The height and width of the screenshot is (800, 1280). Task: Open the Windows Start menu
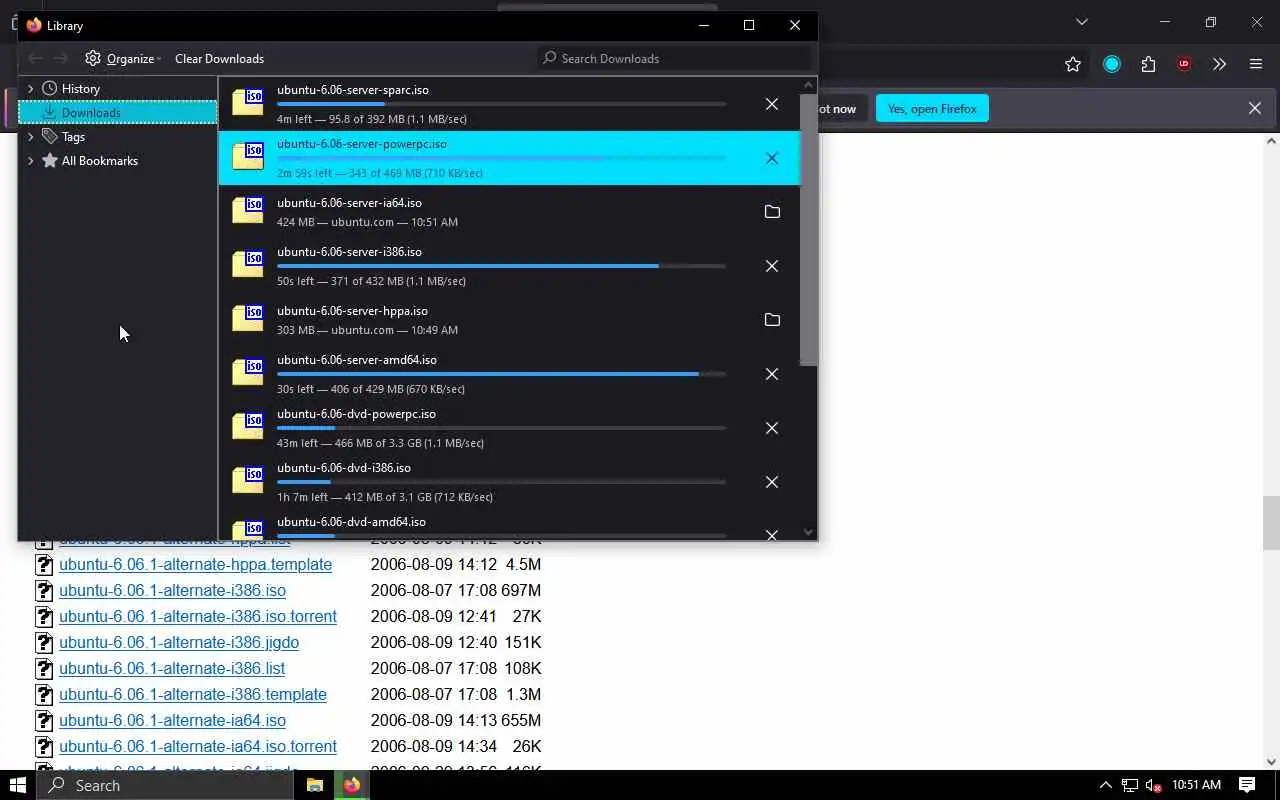(18, 785)
